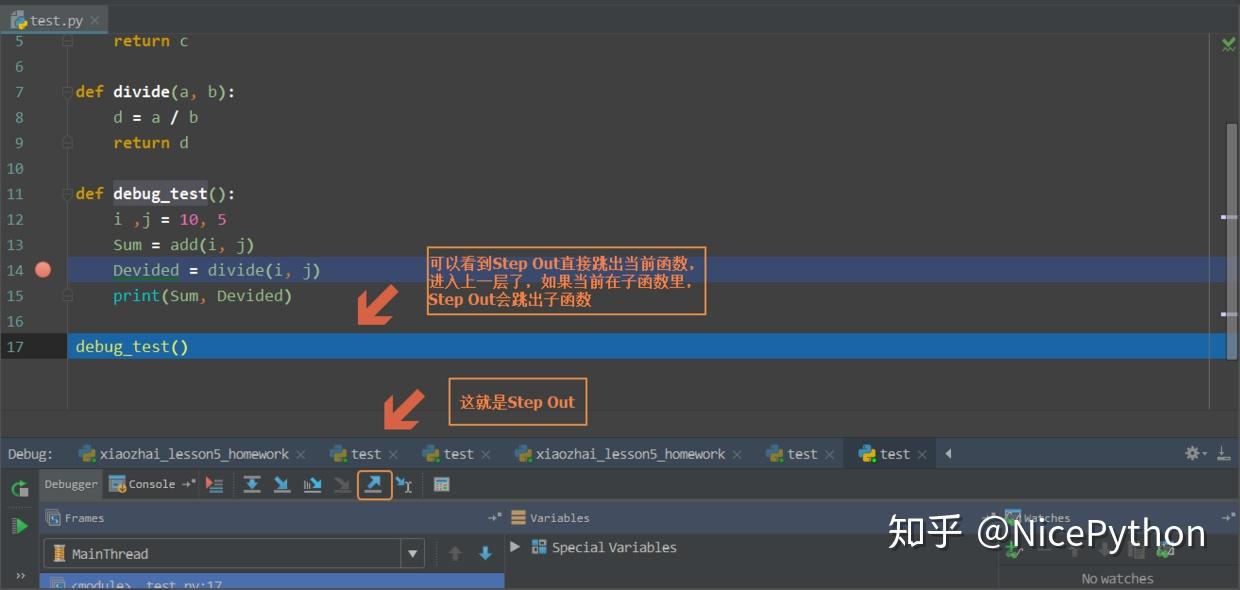Expand the Special Variables node
The image size is (1240, 590).
point(515,547)
